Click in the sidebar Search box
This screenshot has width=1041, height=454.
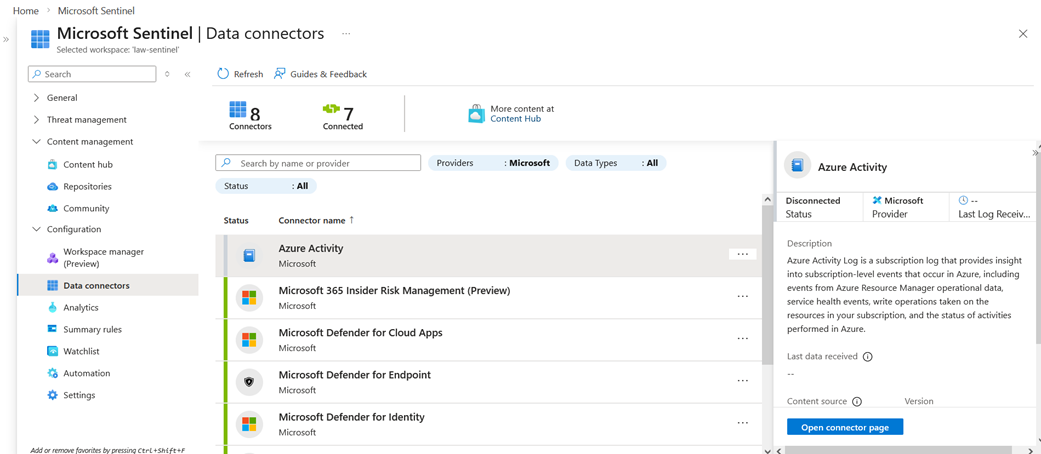pyautogui.click(x=92, y=74)
